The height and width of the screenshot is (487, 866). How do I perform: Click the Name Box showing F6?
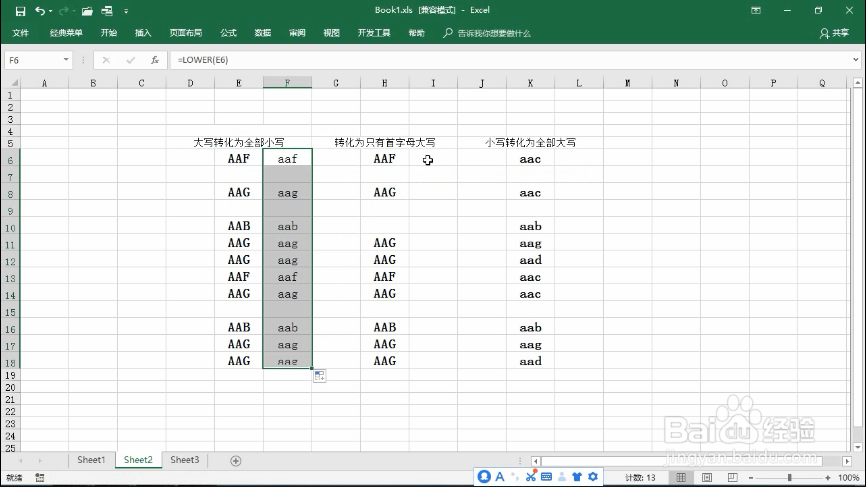coord(33,60)
